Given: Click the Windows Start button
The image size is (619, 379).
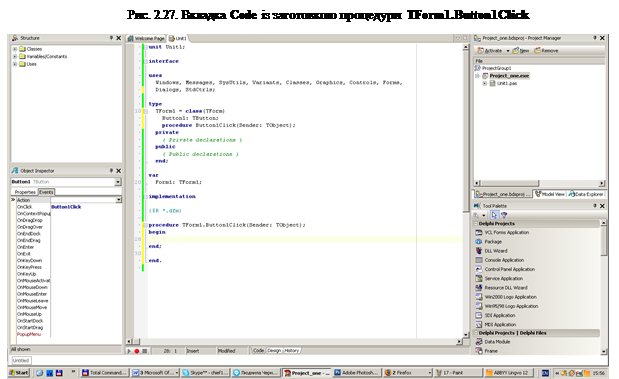Looking at the screenshot, I should [x=19, y=373].
